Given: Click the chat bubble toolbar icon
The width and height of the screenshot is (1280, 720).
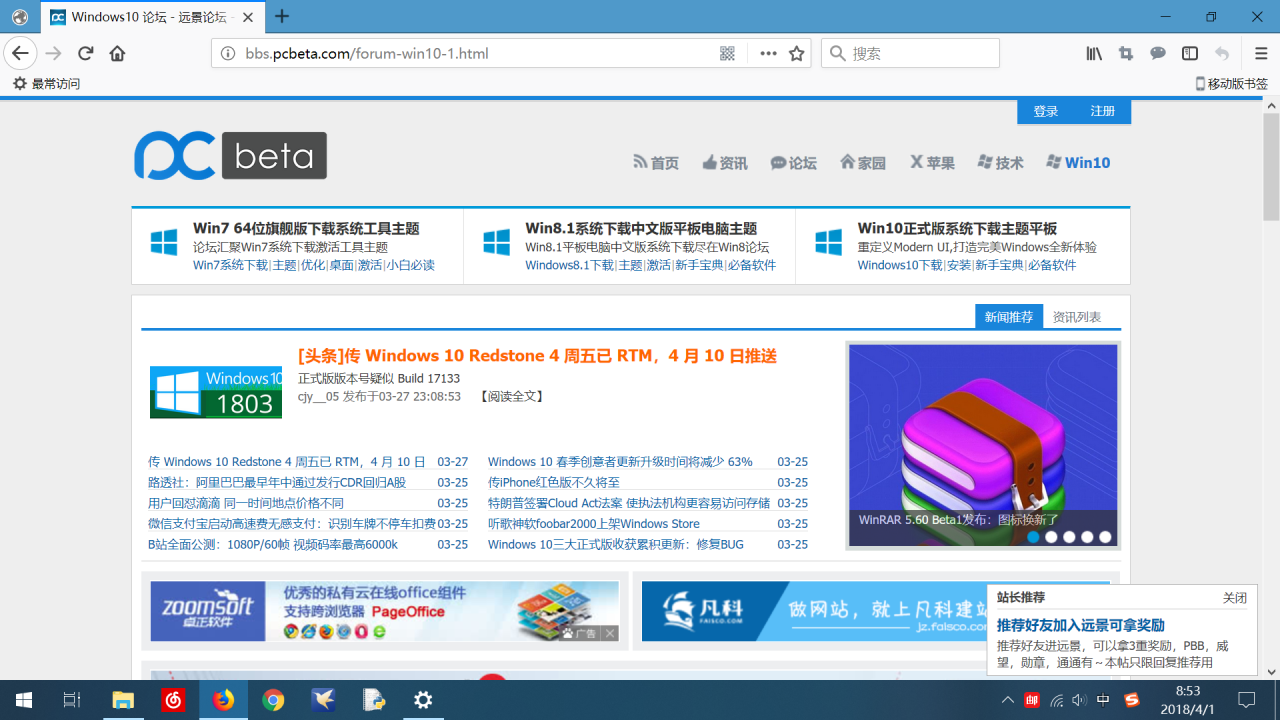Looking at the screenshot, I should click(x=1158, y=53).
